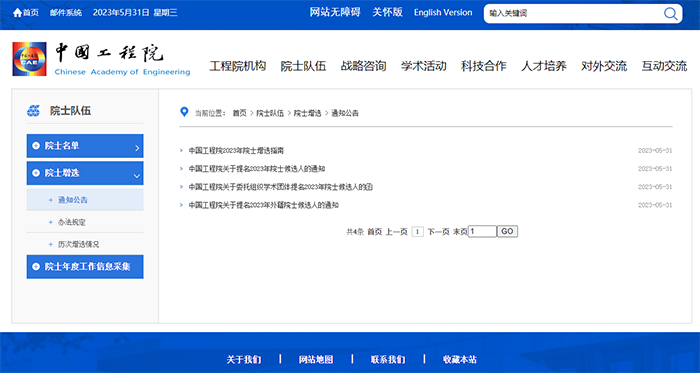The width and height of the screenshot is (700, 373).
Task: Click bullet arrow before 院士增选指南 item
Action: pyautogui.click(x=181, y=151)
